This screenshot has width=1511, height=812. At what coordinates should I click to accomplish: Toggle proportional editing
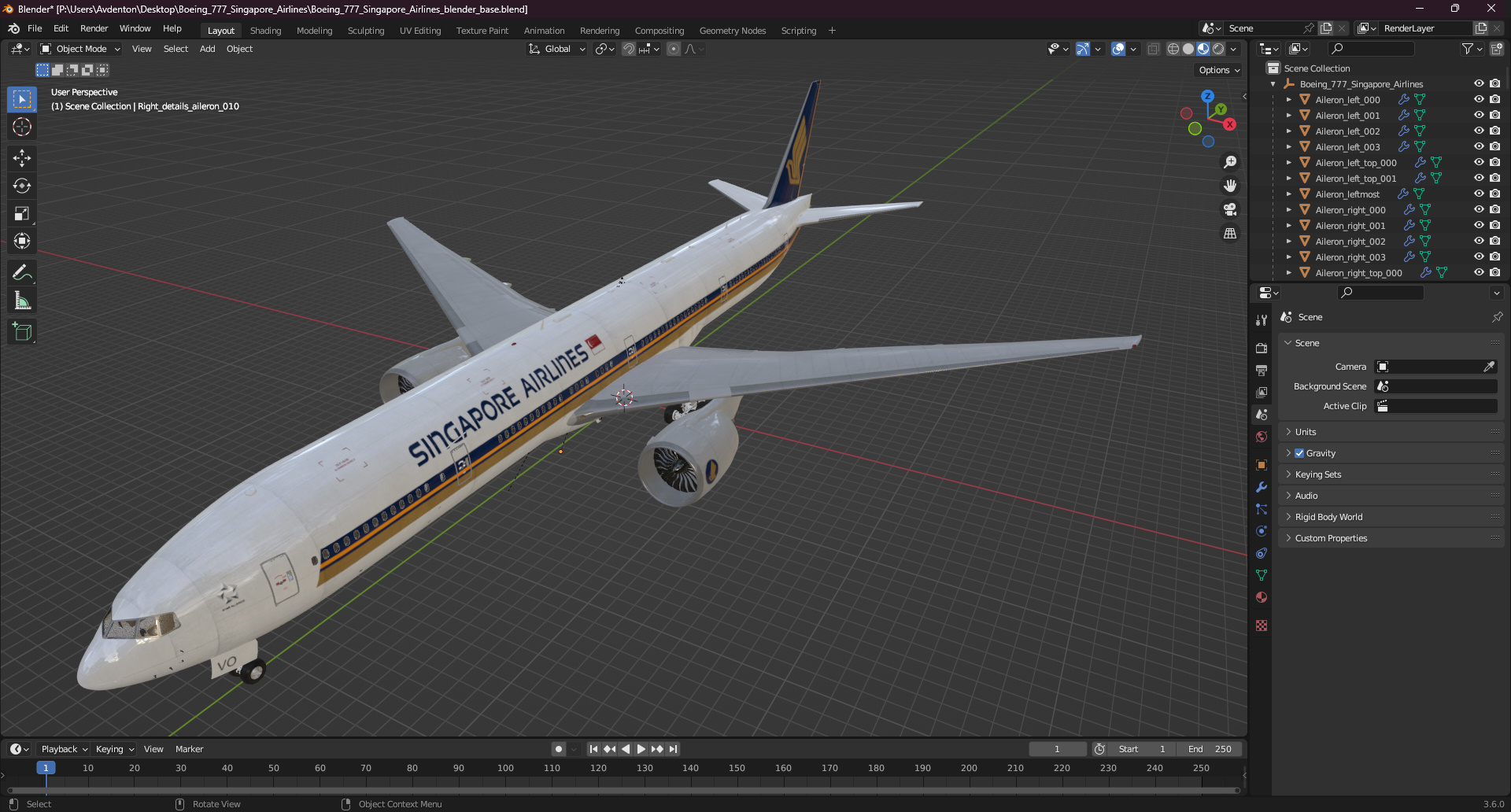pos(674,49)
